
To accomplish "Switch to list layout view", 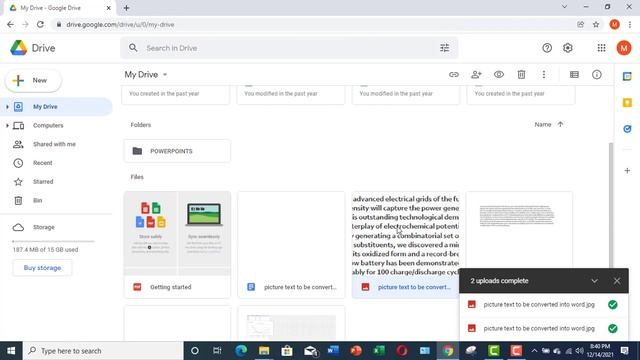I will pos(574,75).
